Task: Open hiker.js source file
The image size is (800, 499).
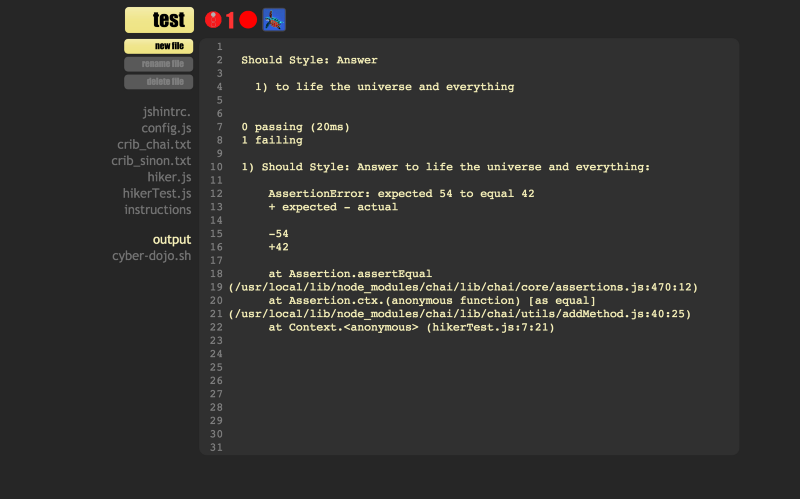Action: (169, 177)
